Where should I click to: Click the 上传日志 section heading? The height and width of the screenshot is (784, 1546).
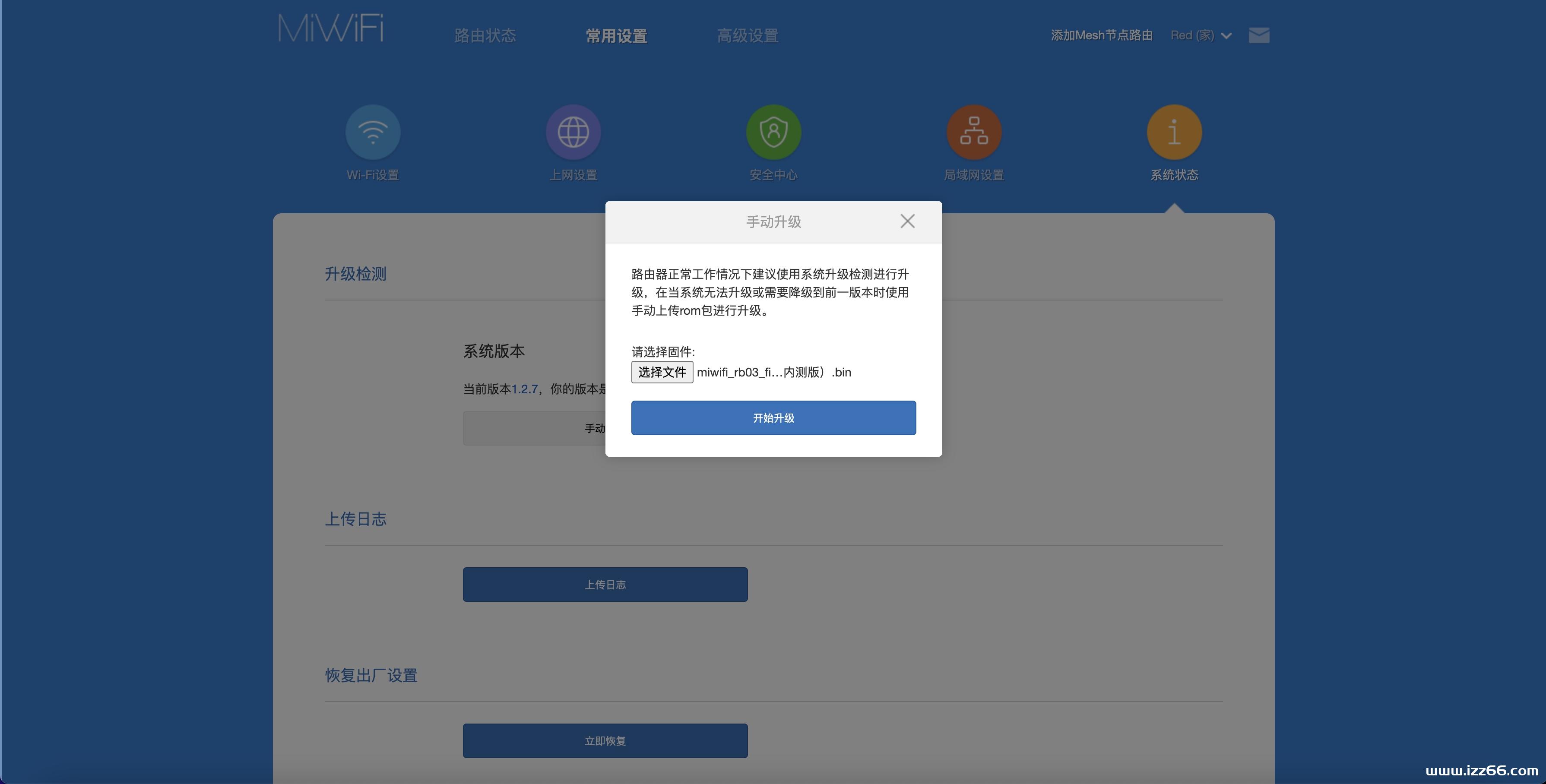pyautogui.click(x=356, y=519)
